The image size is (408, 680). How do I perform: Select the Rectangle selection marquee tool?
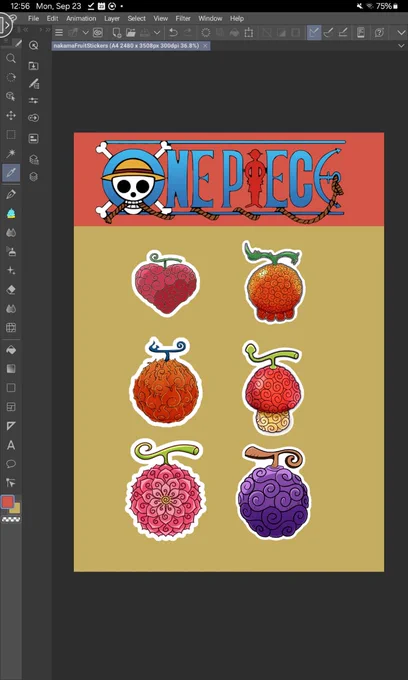coord(11,134)
